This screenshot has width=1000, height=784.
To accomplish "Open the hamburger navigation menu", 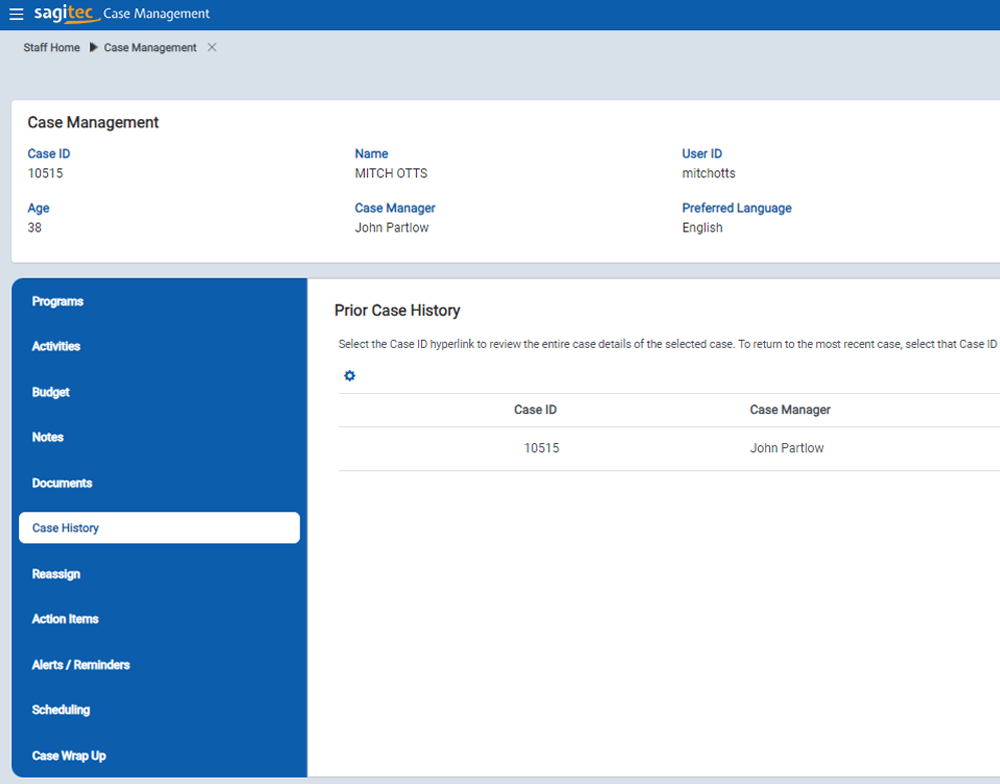I will pos(16,13).
